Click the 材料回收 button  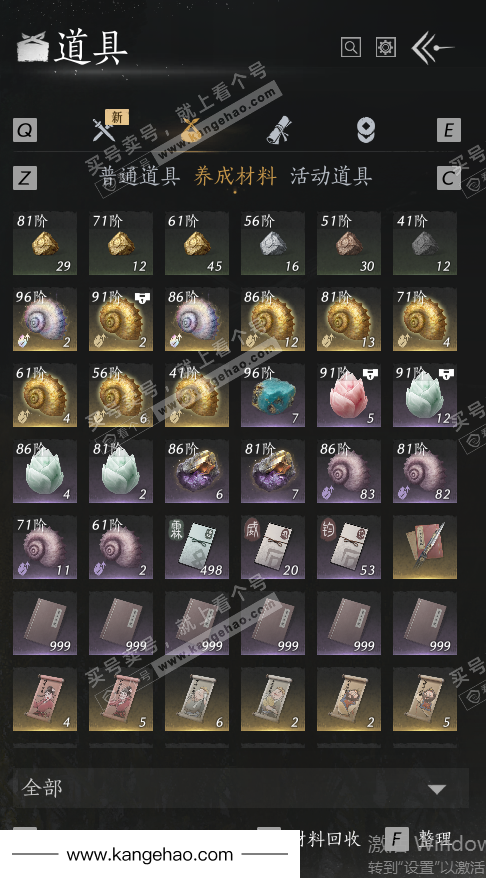click(330, 839)
